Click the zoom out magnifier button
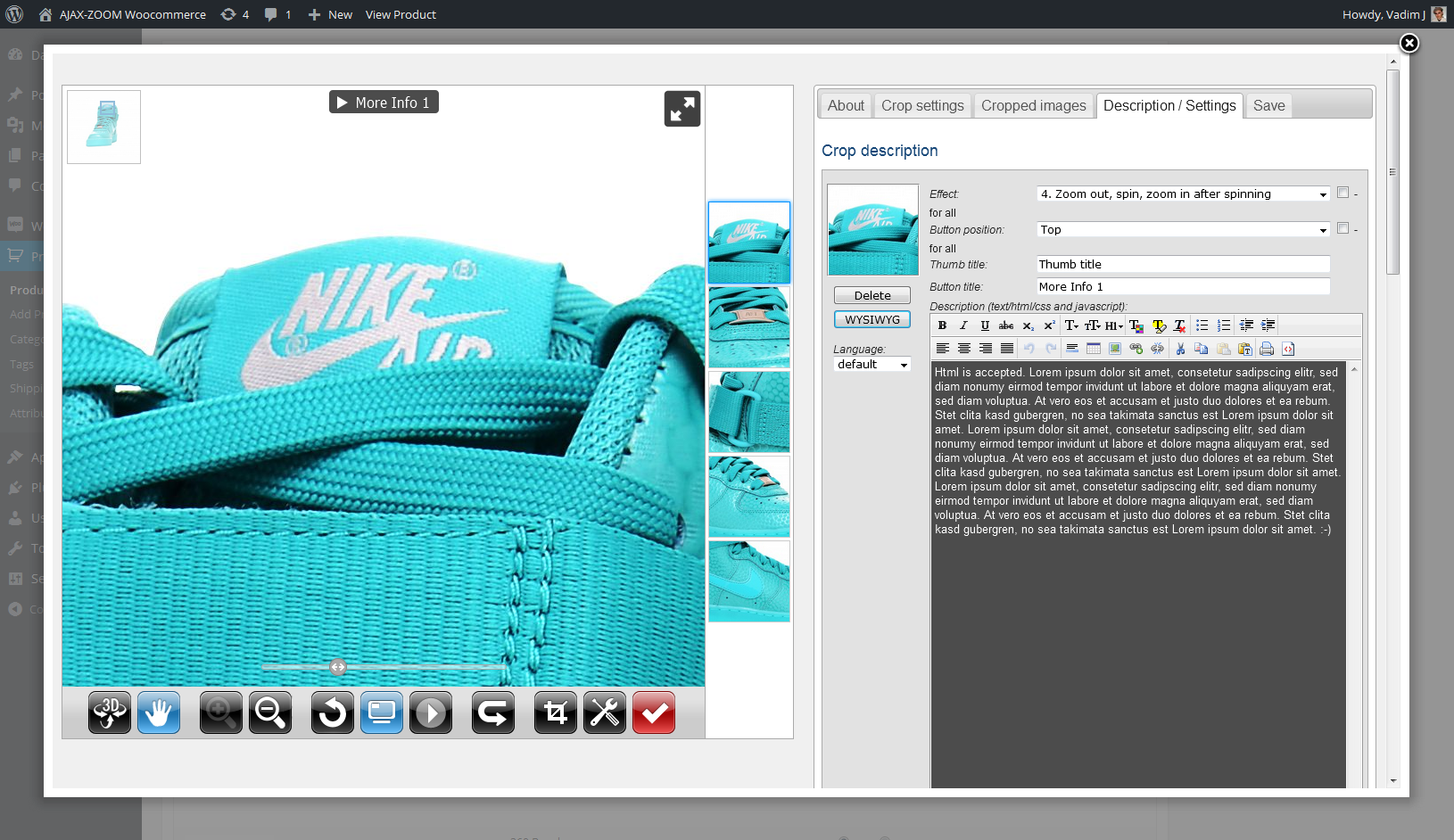 click(x=270, y=712)
